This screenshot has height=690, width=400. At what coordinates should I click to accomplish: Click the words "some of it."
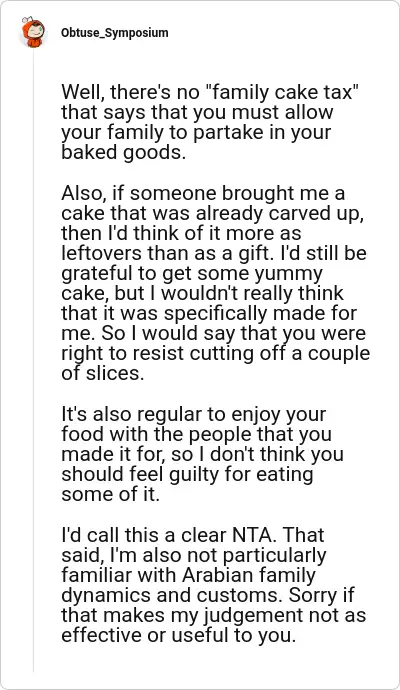[110, 495]
